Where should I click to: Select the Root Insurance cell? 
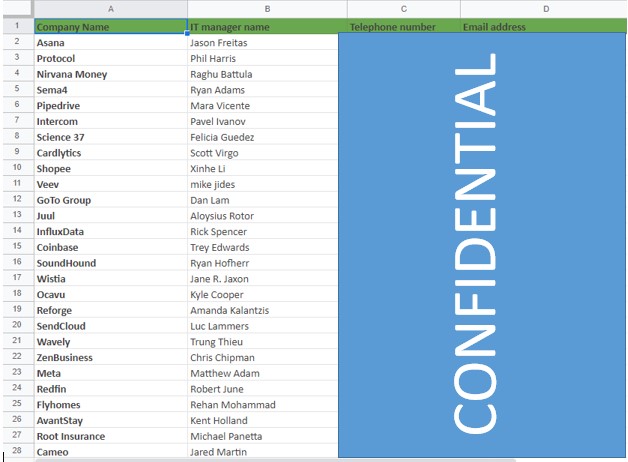click(111, 436)
